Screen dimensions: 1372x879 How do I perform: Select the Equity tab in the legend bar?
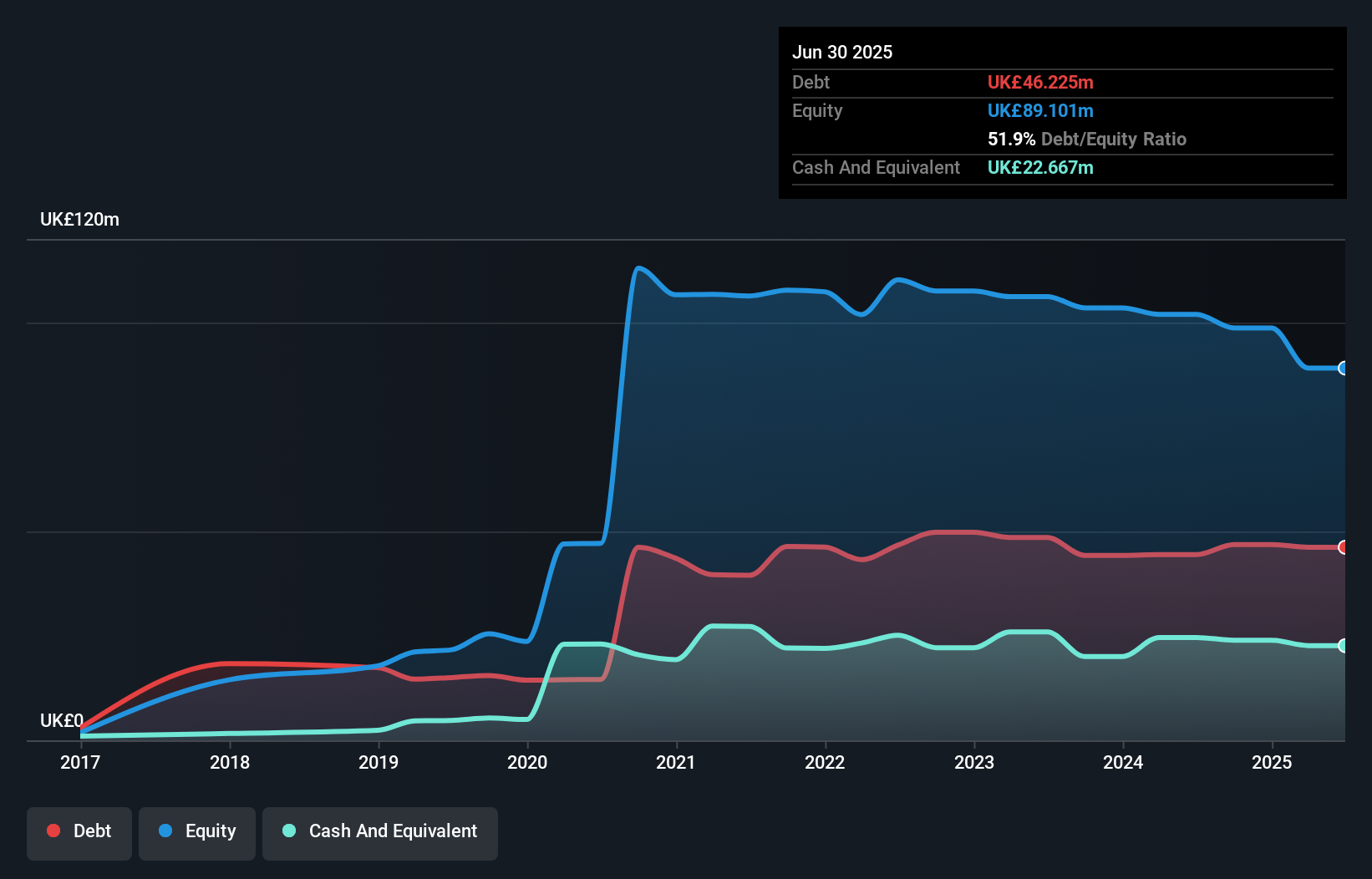(196, 831)
